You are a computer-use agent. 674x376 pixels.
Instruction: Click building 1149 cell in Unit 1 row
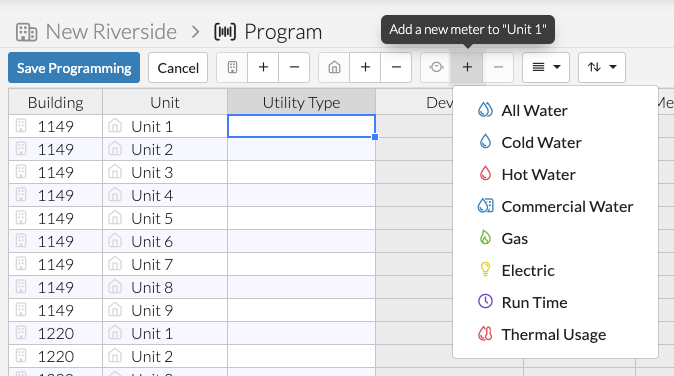click(x=55, y=126)
